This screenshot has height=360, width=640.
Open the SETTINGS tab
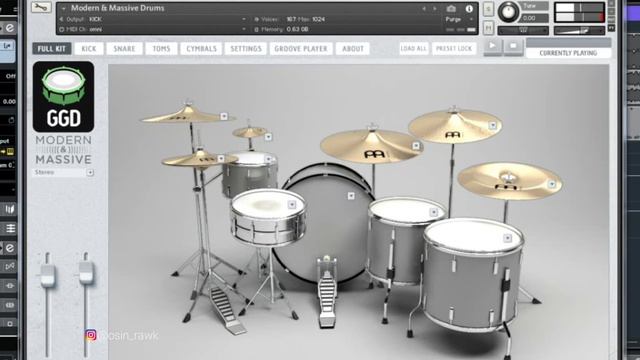coord(246,49)
